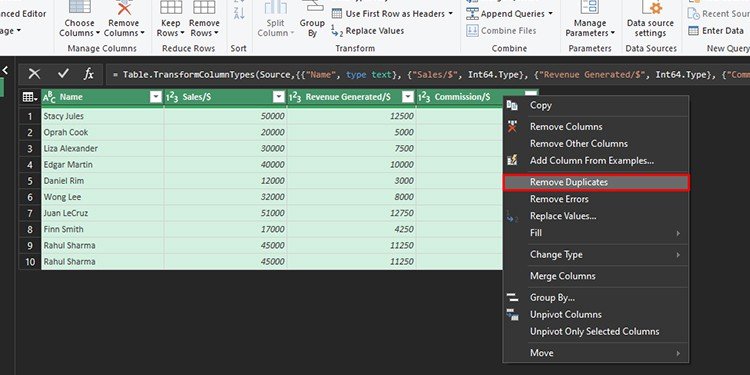
Task: Click the Recent Sources icon
Action: pos(694,13)
